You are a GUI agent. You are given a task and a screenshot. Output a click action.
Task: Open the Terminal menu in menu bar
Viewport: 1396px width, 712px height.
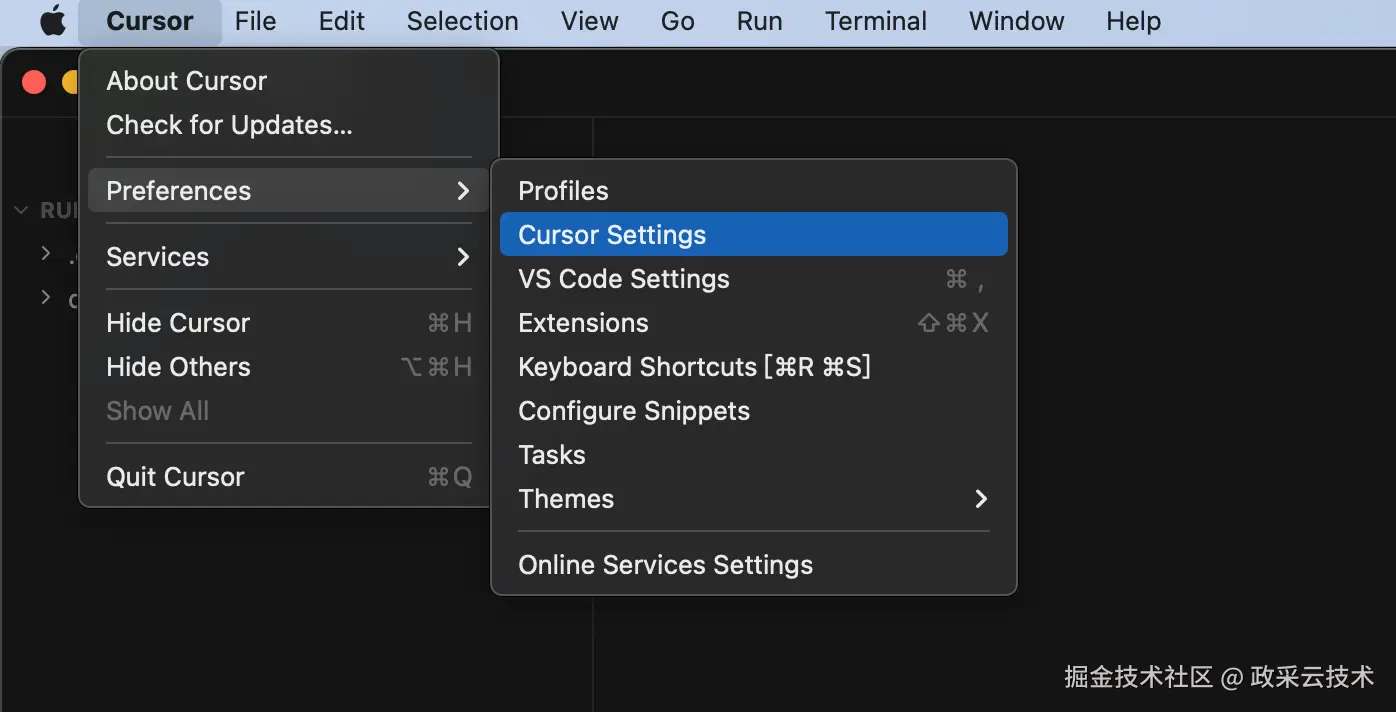click(875, 21)
